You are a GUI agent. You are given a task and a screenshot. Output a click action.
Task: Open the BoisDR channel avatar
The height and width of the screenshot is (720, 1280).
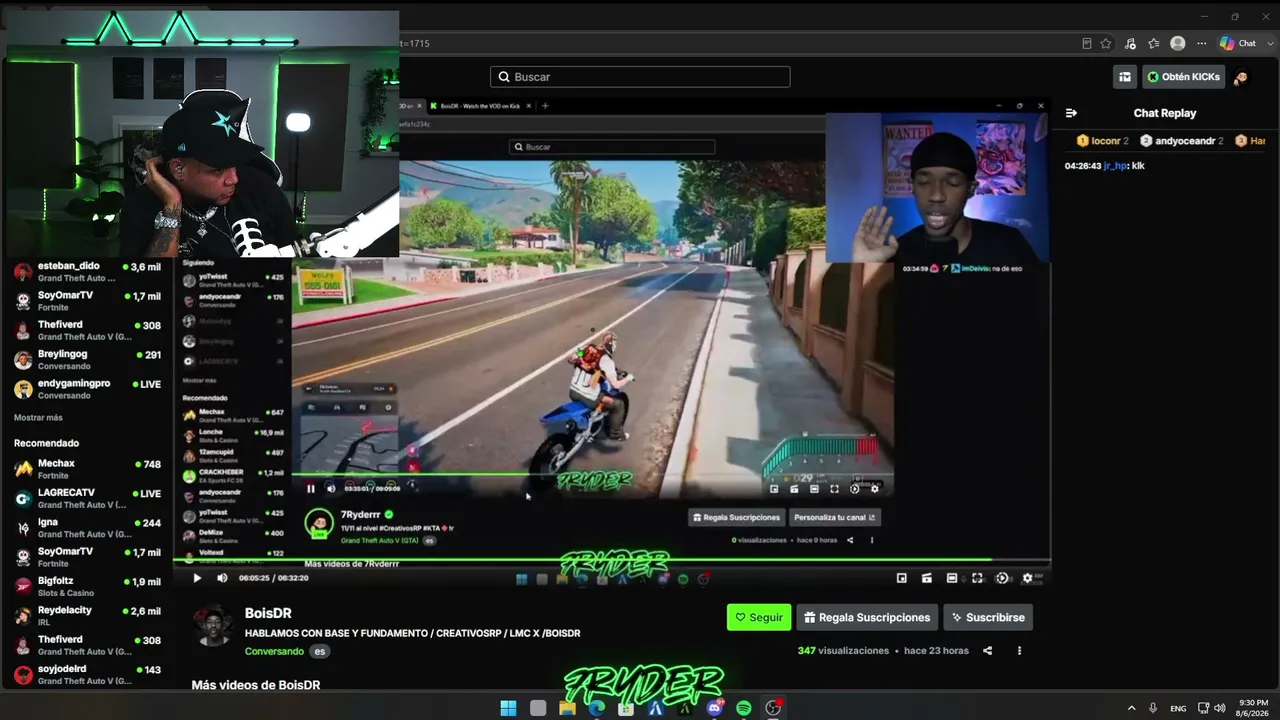pos(213,626)
